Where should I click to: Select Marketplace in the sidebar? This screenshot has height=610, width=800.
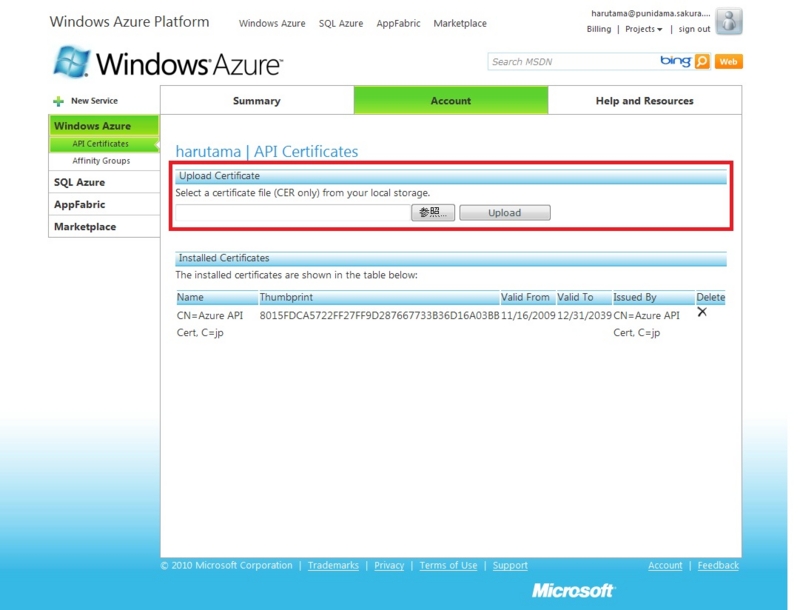pyautogui.click(x=104, y=226)
